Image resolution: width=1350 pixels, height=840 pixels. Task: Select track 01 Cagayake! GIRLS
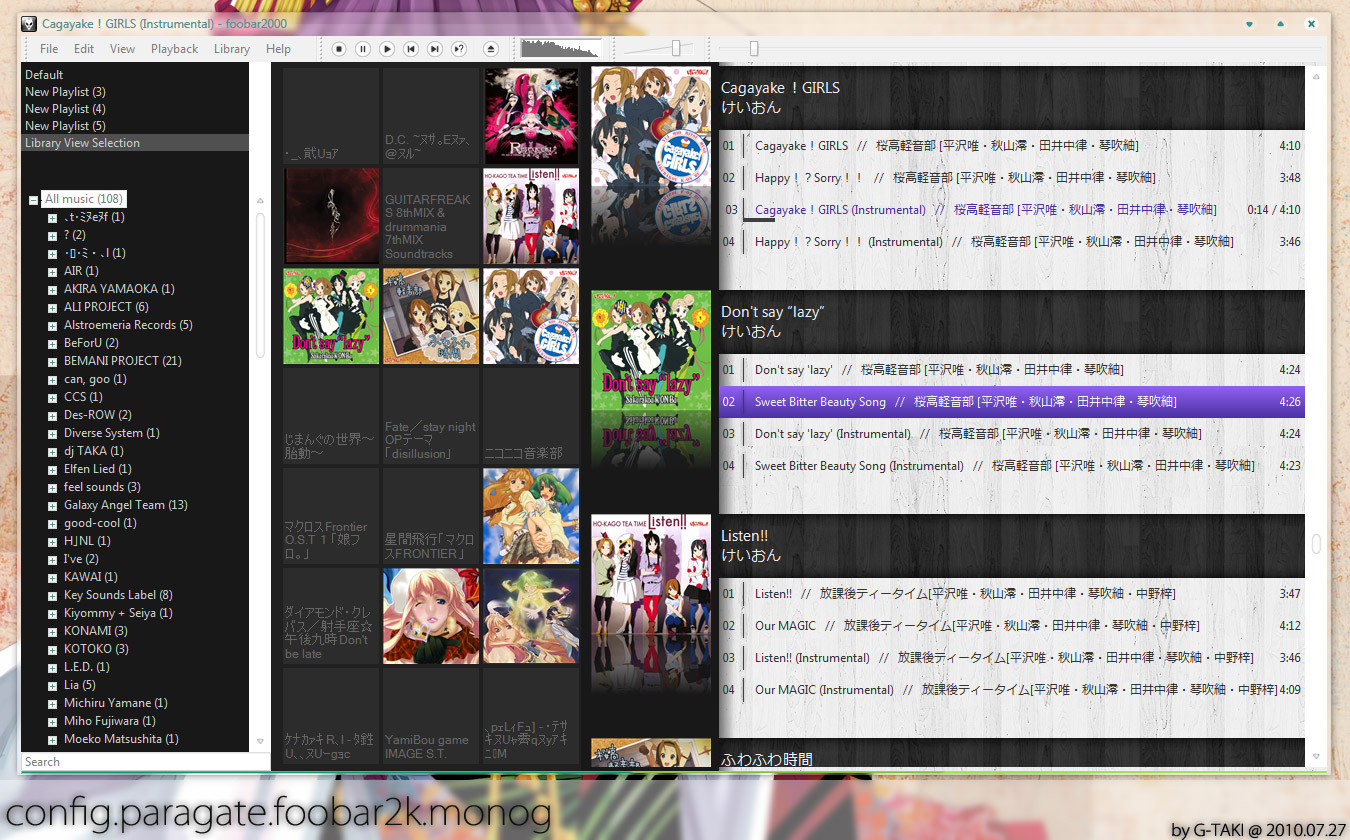coord(1012,146)
